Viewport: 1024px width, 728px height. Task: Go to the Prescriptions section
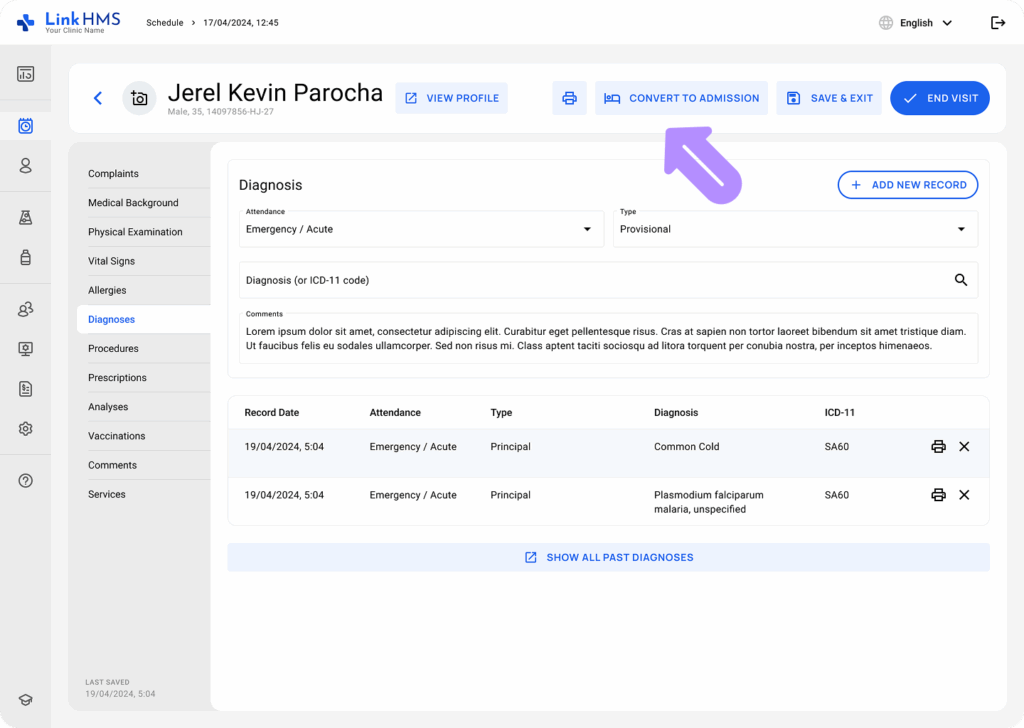(117, 378)
